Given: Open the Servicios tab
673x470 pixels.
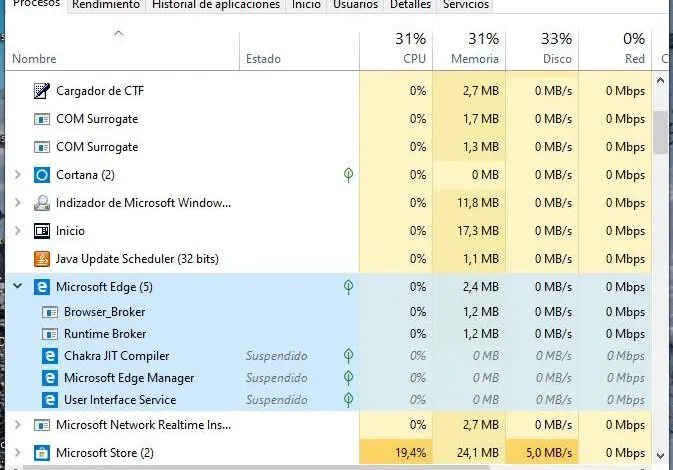Looking at the screenshot, I should click(466, 5).
